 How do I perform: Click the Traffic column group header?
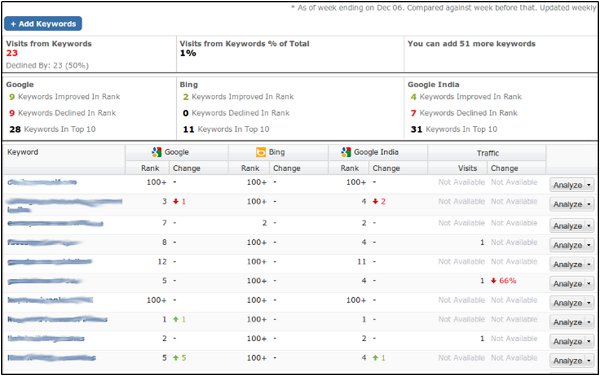pyautogui.click(x=488, y=153)
